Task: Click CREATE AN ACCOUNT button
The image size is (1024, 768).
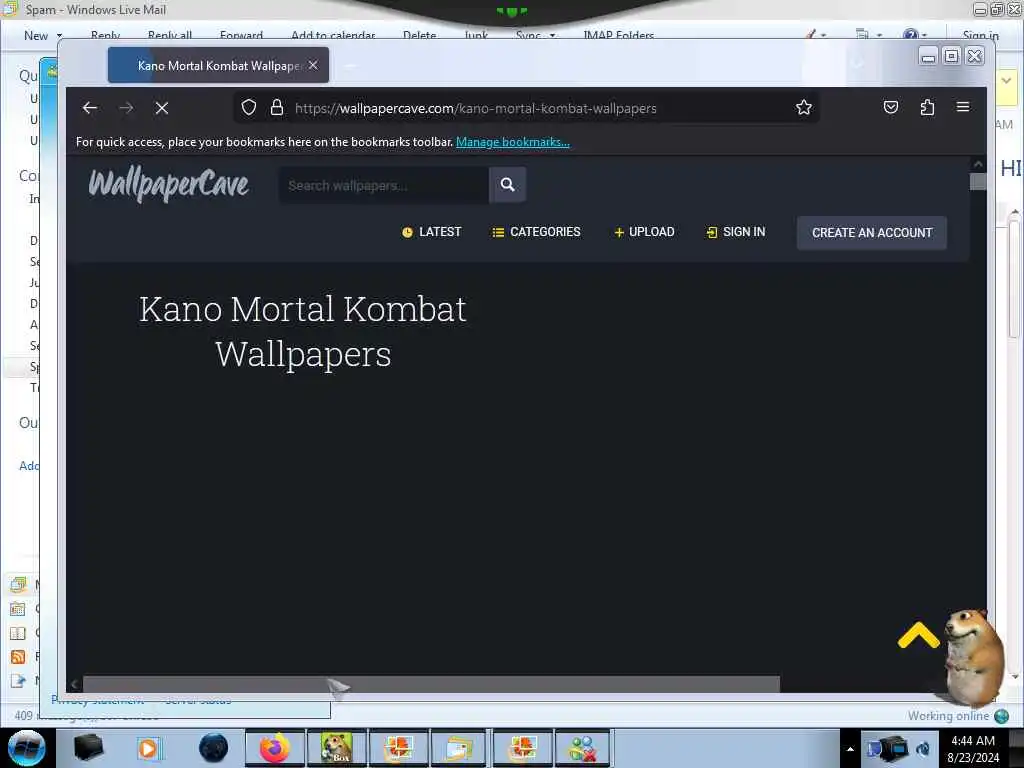Action: tap(872, 232)
